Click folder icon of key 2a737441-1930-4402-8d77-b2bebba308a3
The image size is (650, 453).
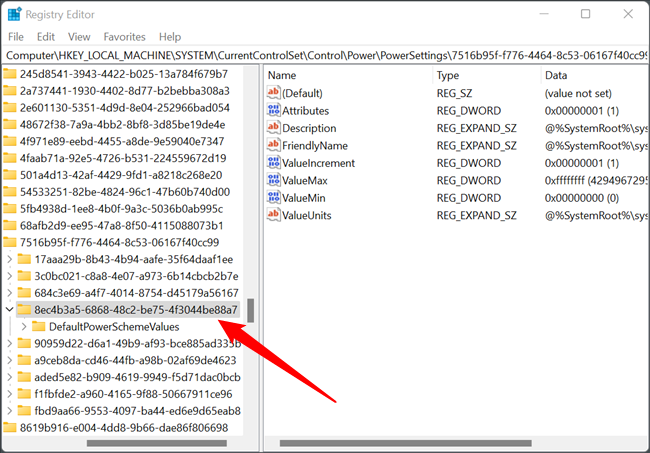coord(10,90)
